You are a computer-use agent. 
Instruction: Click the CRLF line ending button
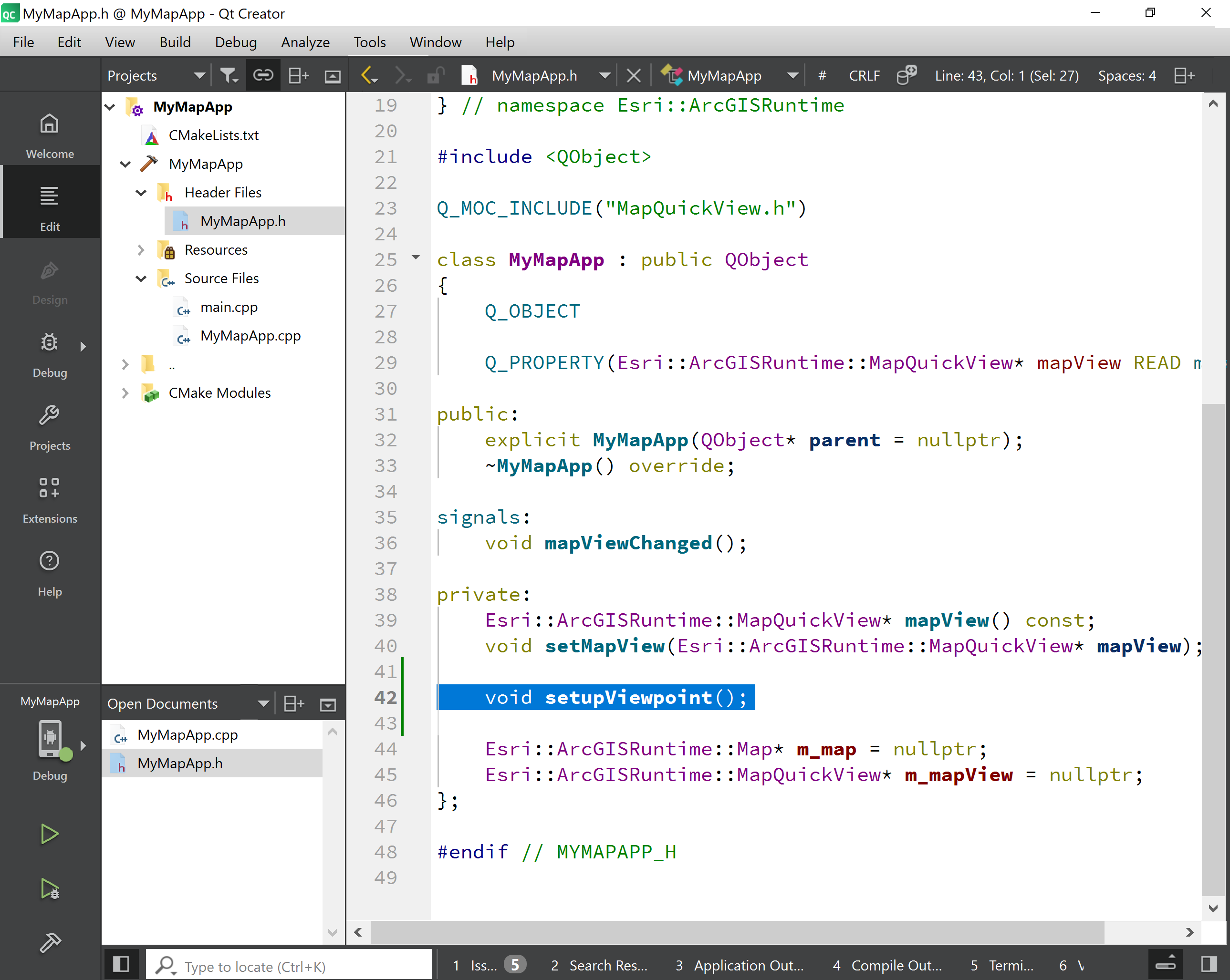(864, 76)
